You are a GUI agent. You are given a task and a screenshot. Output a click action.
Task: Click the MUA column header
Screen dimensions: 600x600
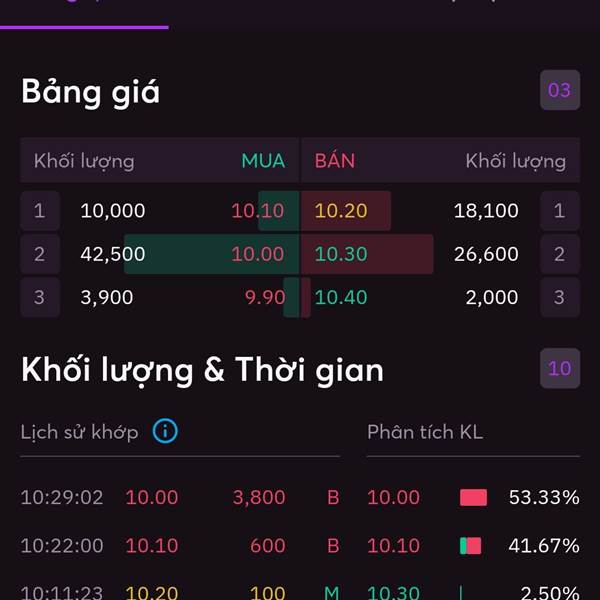[x=263, y=161]
